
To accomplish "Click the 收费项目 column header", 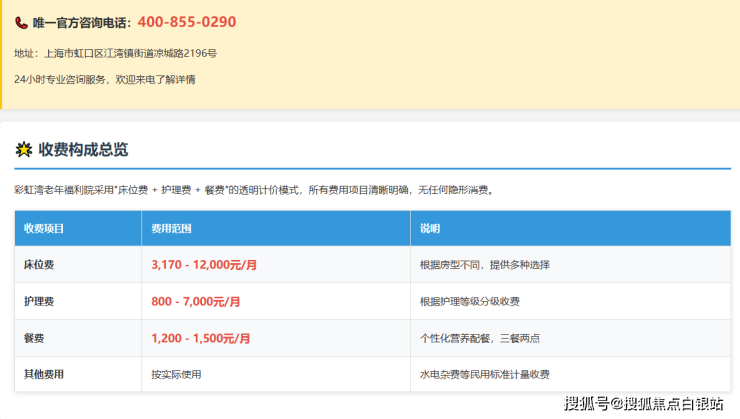I will coord(44,228).
